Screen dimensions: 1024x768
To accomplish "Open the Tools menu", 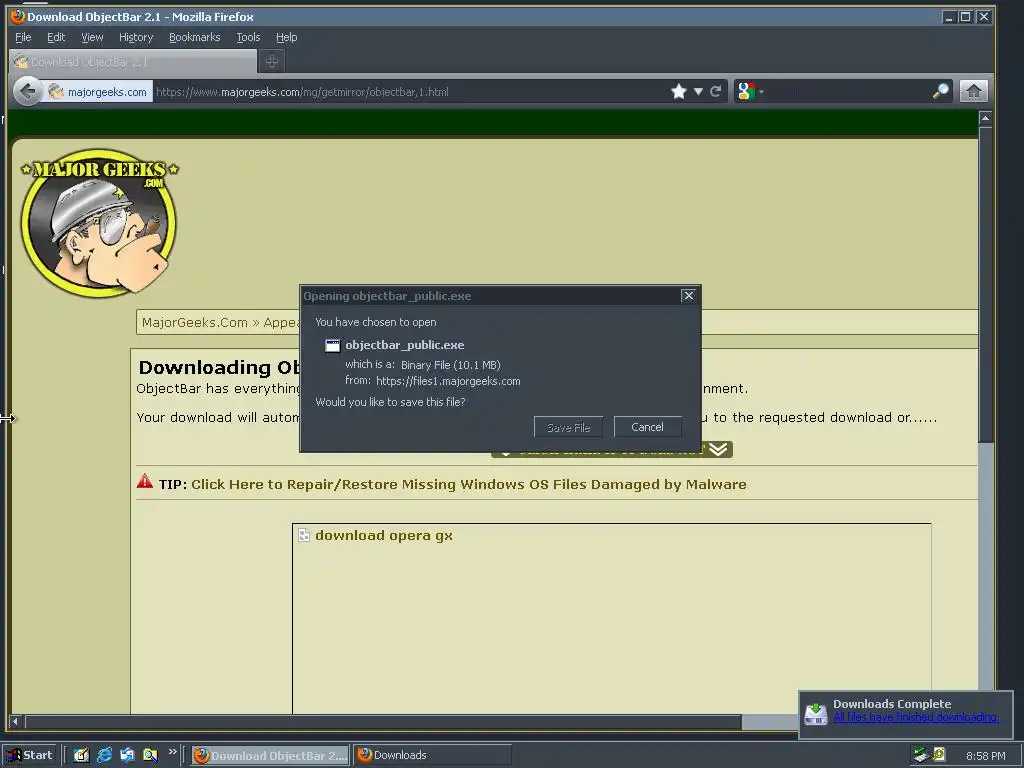I will coord(248,37).
